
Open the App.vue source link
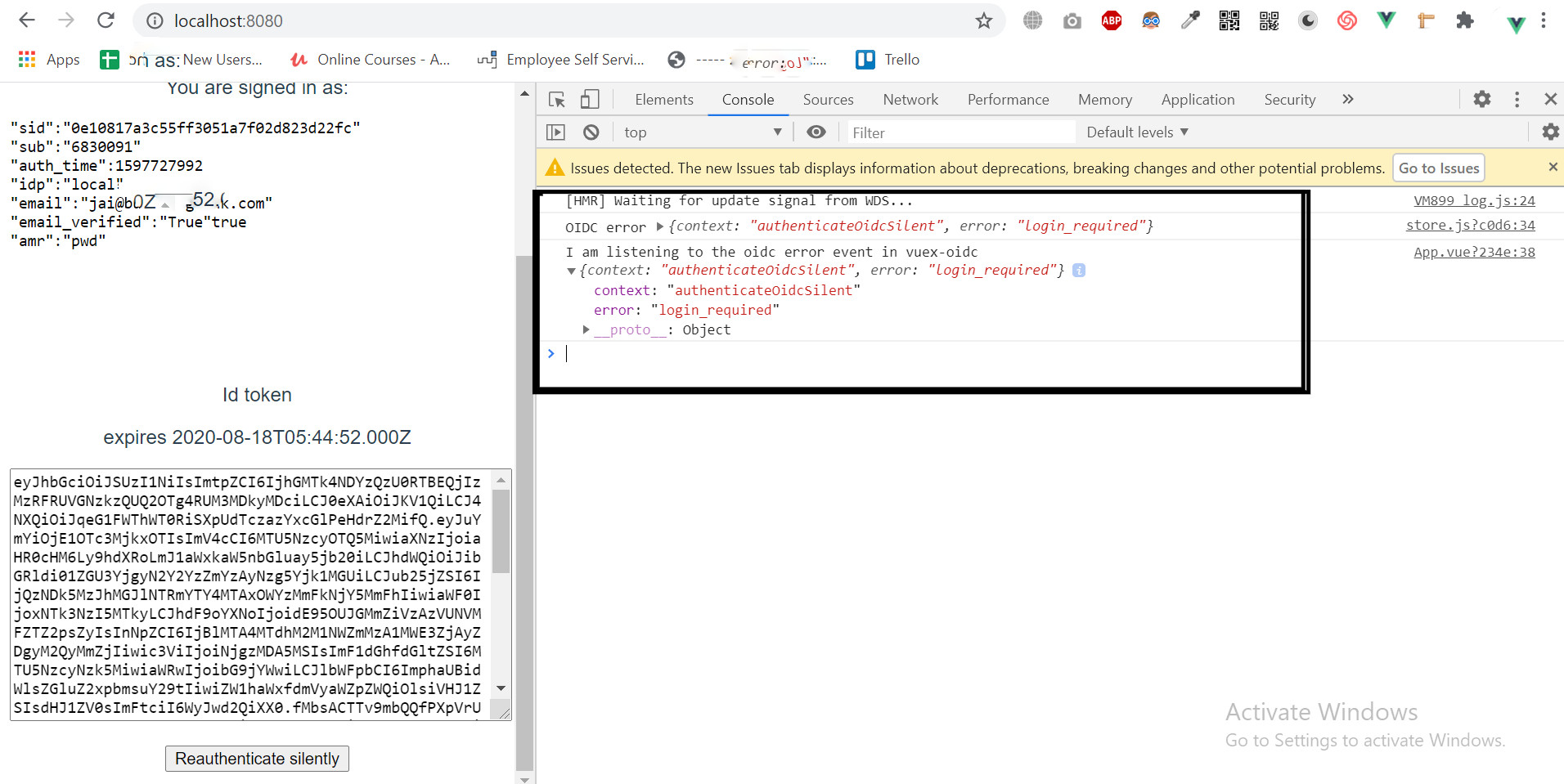point(1474,252)
